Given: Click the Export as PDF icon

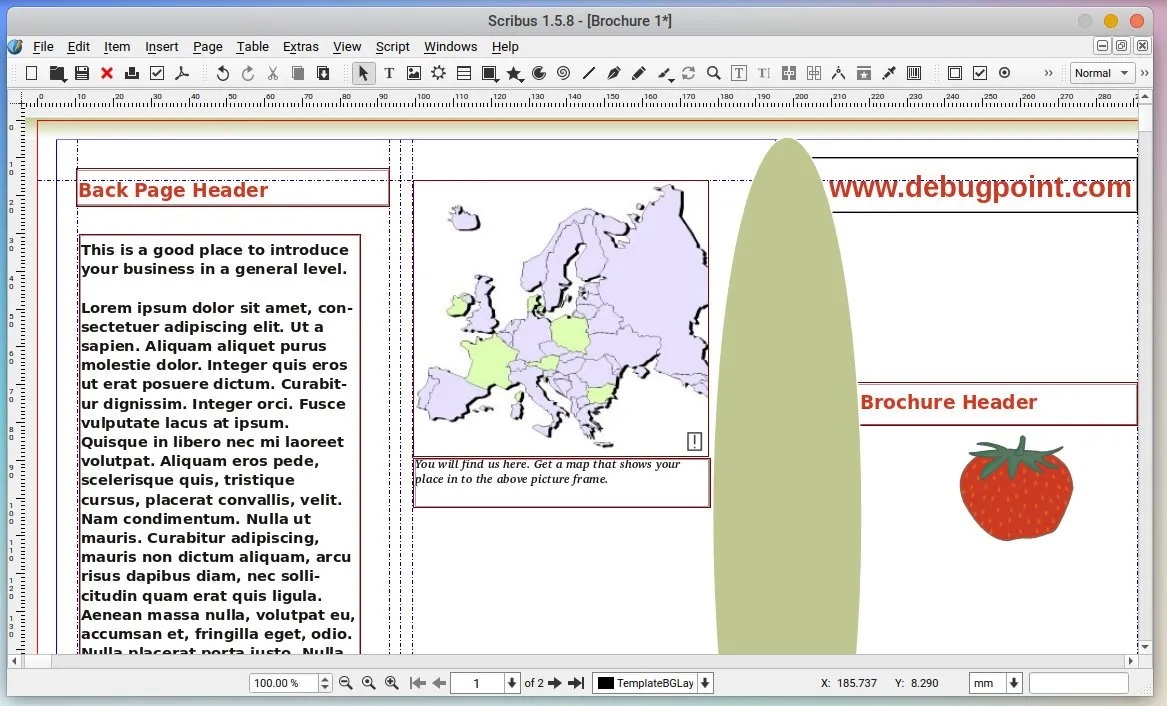Looking at the screenshot, I should click(x=182, y=73).
